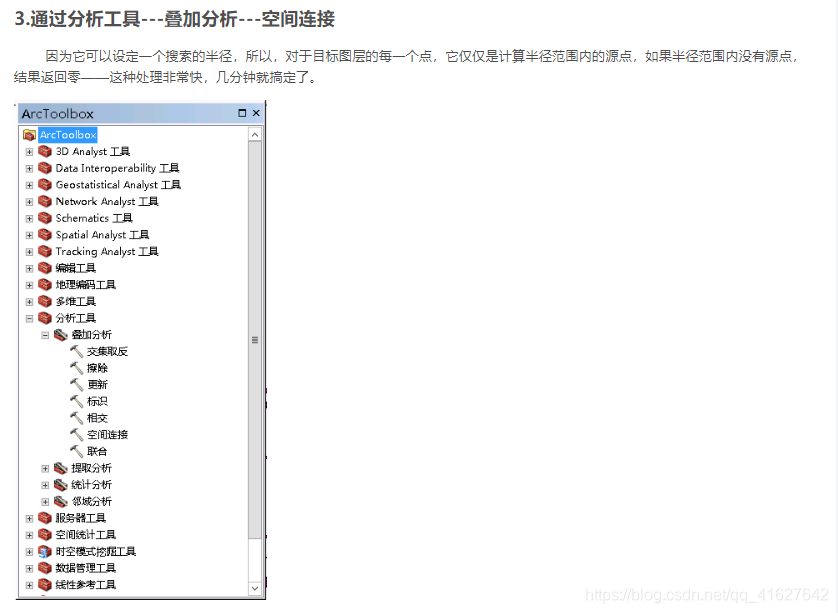The height and width of the screenshot is (613, 838).
Task: Click the 多维工具 toolbox icon
Action: click(45, 301)
